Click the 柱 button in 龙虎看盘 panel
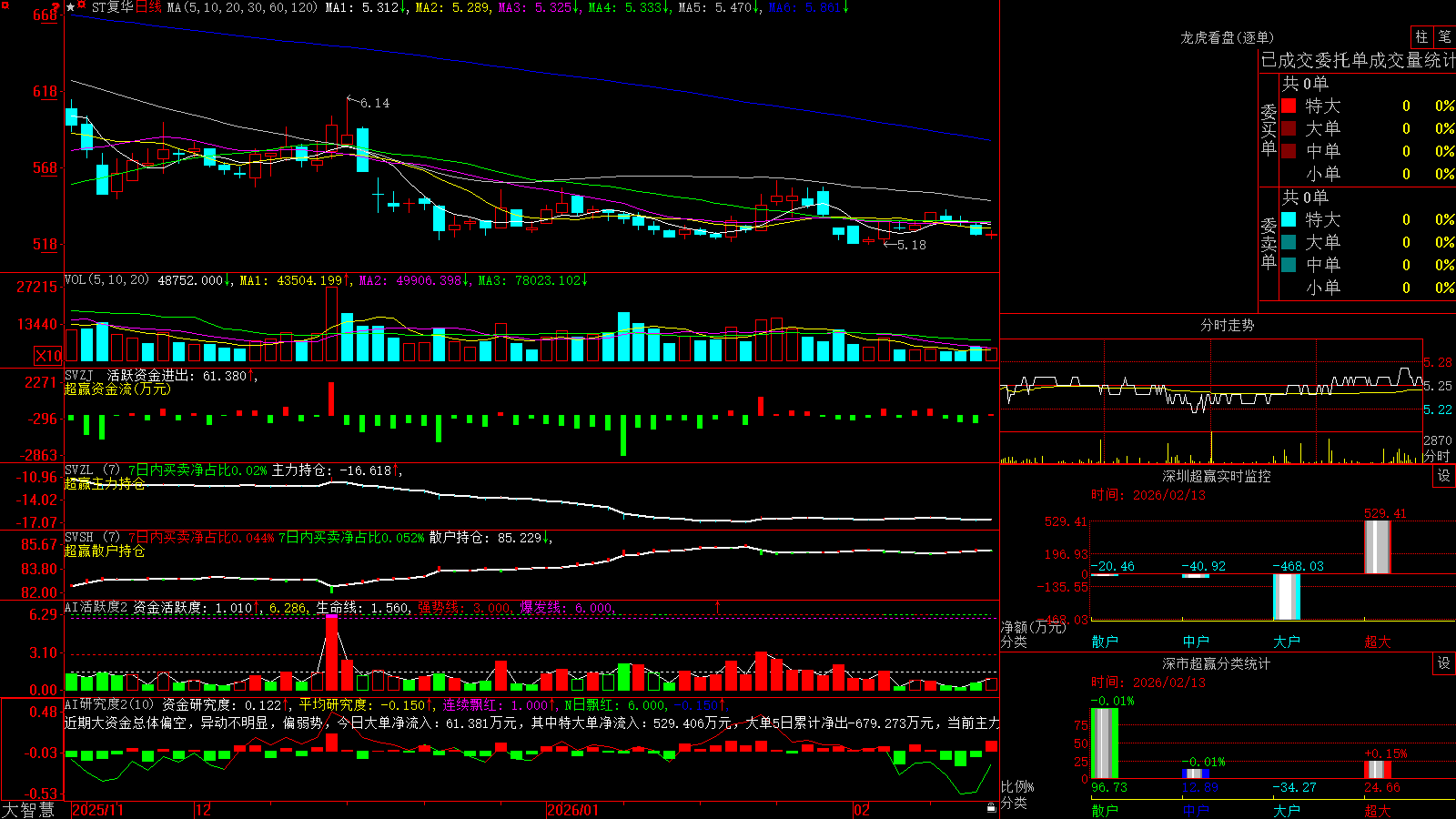 coord(1421,37)
